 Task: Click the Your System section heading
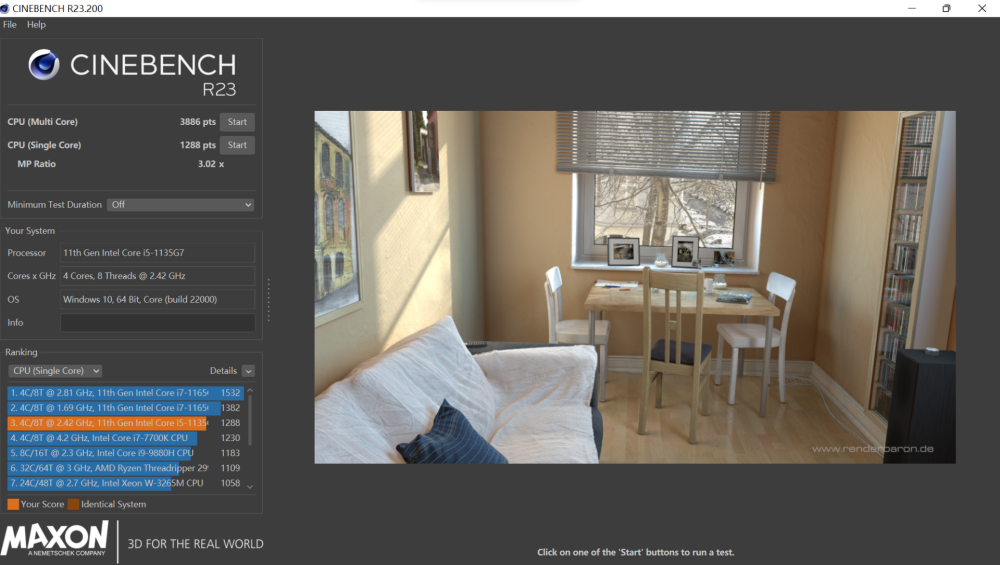click(30, 231)
